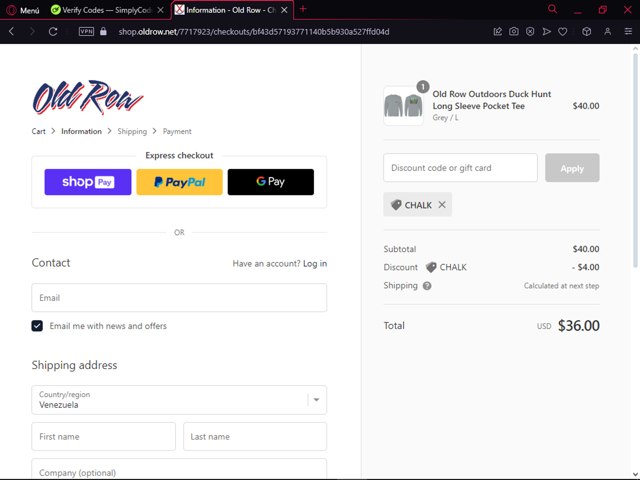
Task: Select the Payment breadcrumb step
Action: pos(177,131)
